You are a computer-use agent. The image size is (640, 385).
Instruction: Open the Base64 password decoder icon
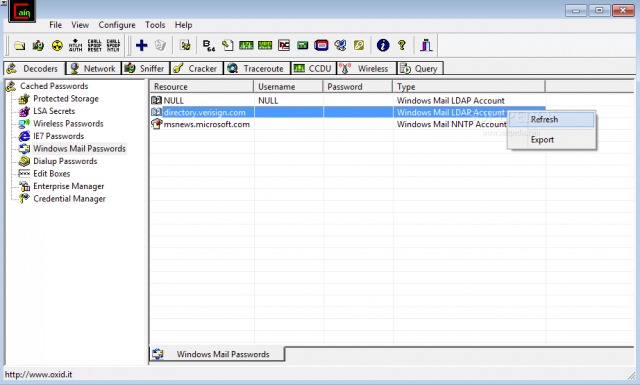click(209, 45)
